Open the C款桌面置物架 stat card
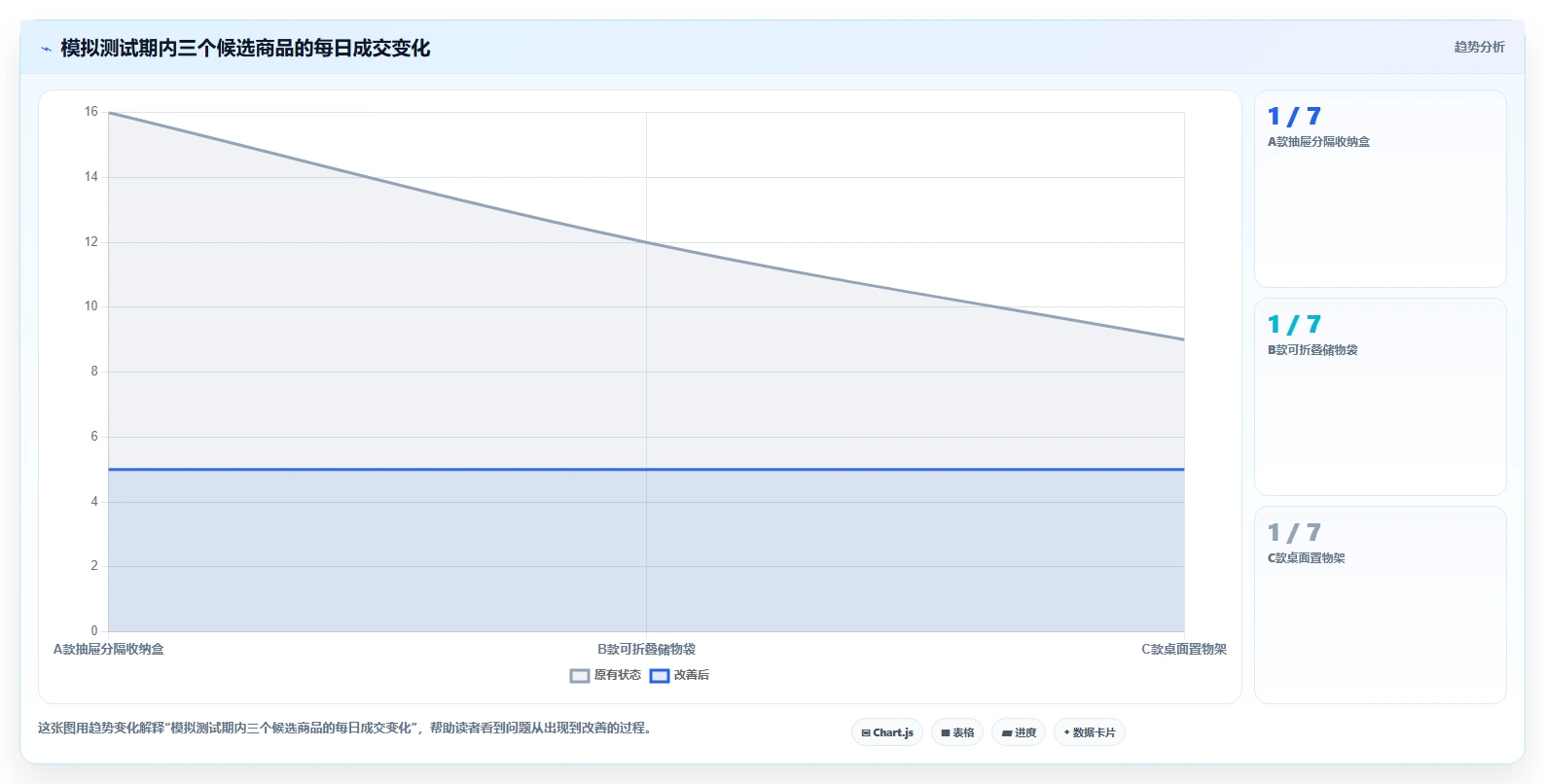1545x784 pixels. [x=1380, y=605]
